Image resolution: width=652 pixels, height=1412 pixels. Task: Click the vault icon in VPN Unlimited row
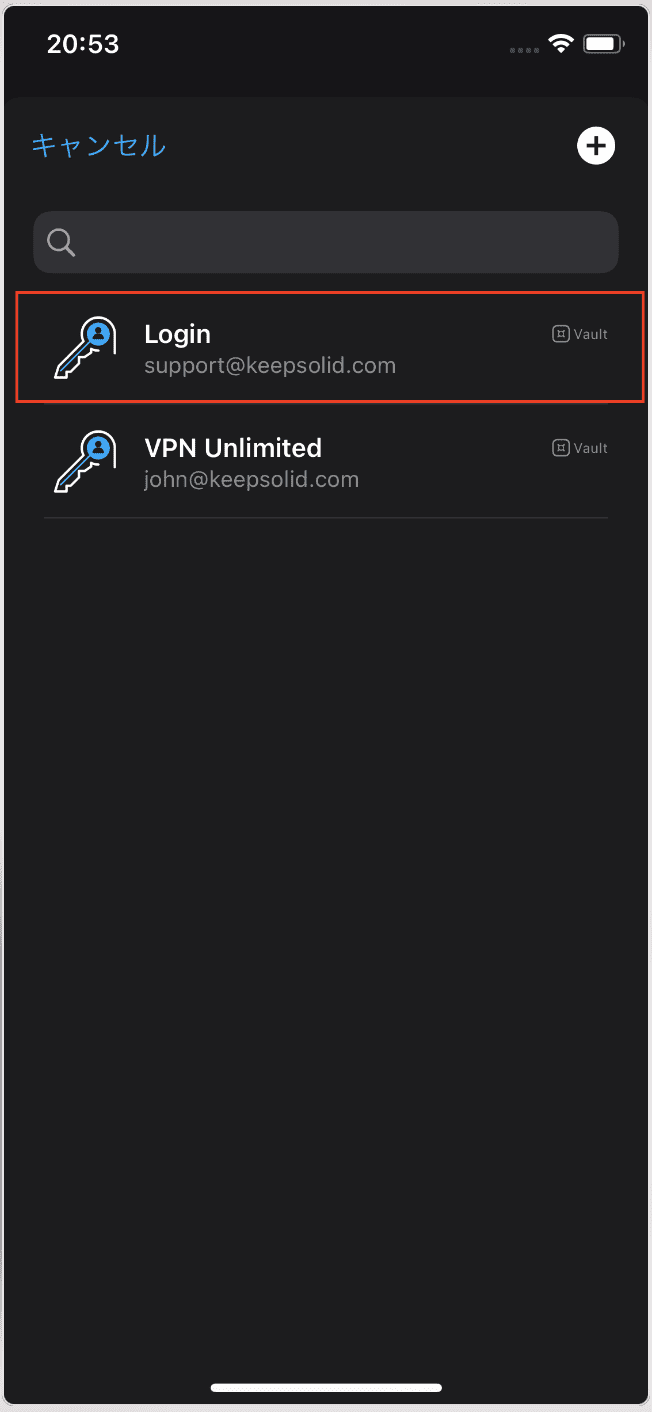(x=561, y=448)
